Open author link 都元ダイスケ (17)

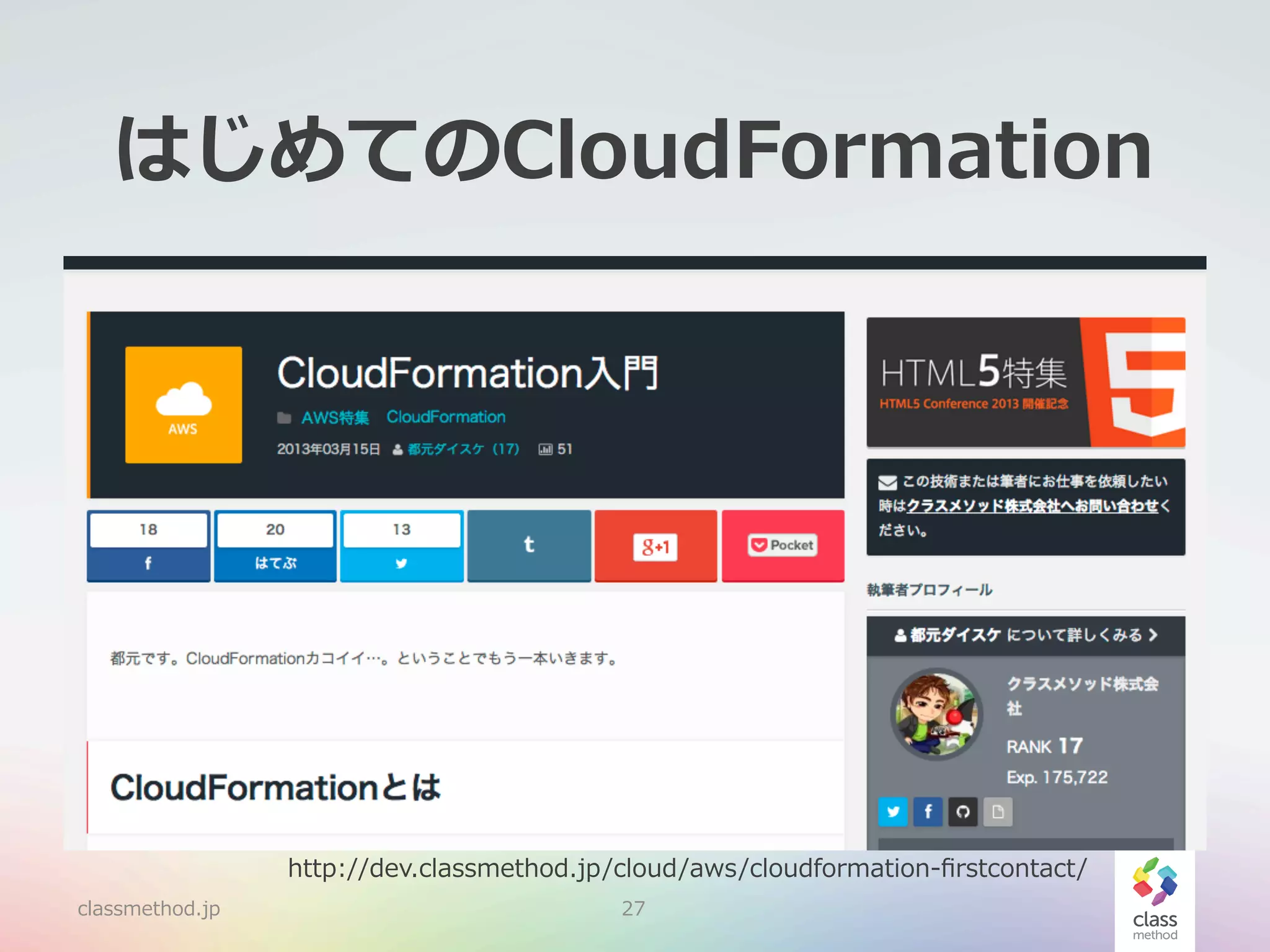click(x=463, y=449)
